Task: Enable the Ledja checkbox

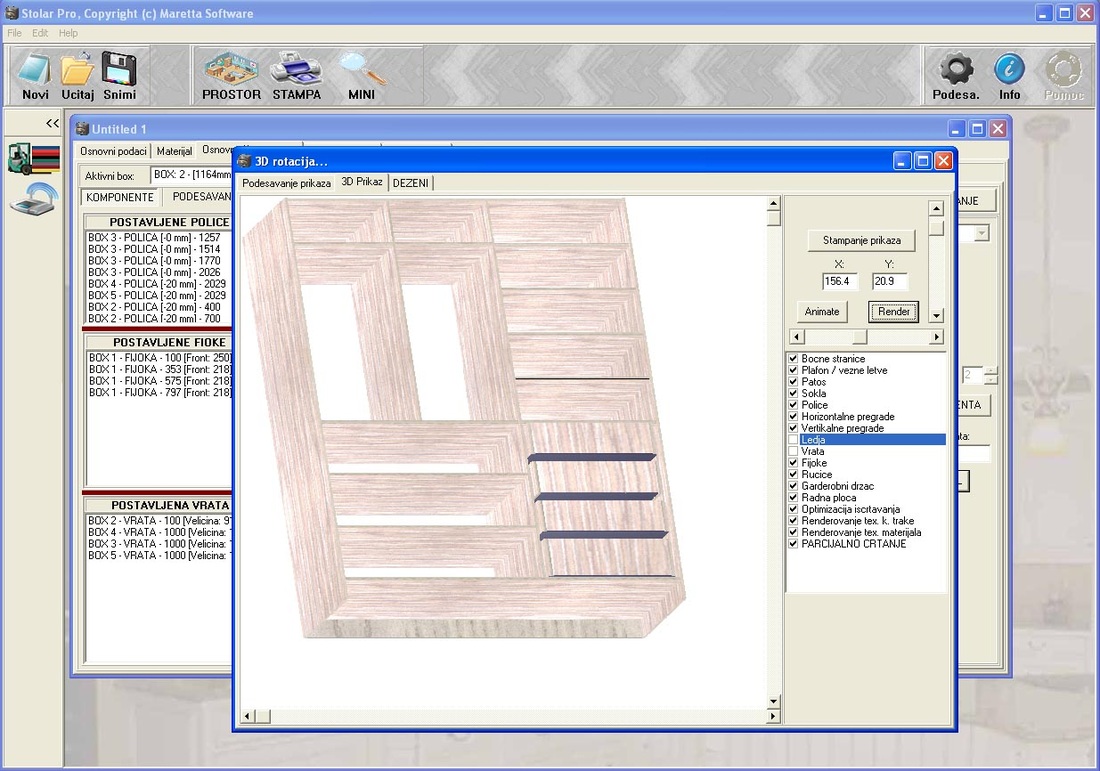Action: coord(793,440)
